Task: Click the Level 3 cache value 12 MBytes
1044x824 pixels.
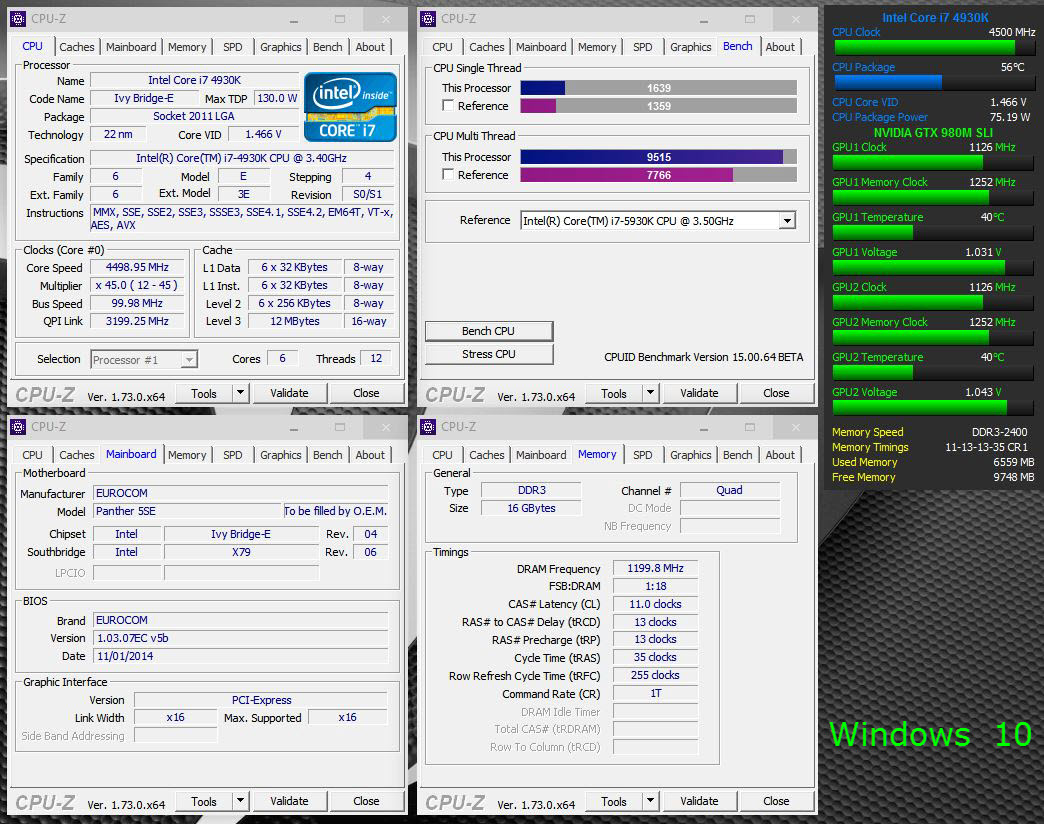Action: point(295,321)
